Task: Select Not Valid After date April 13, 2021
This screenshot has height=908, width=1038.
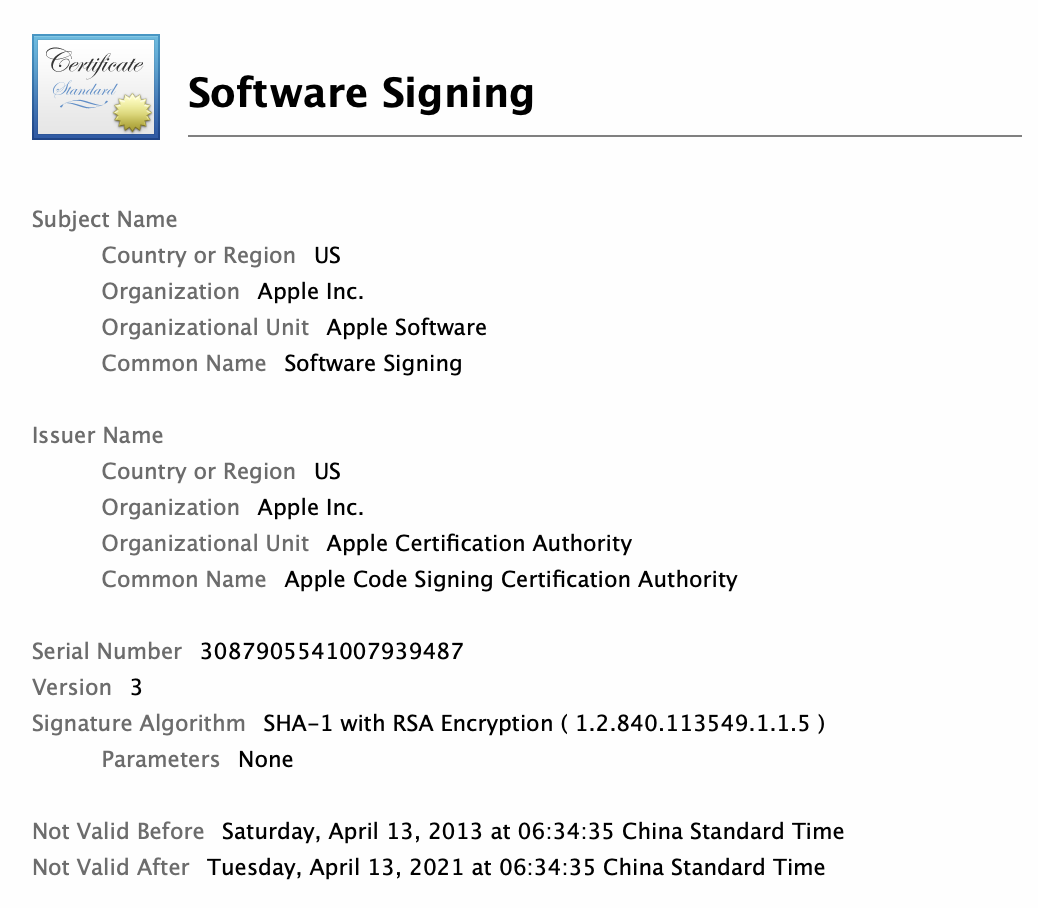Action: point(516,867)
